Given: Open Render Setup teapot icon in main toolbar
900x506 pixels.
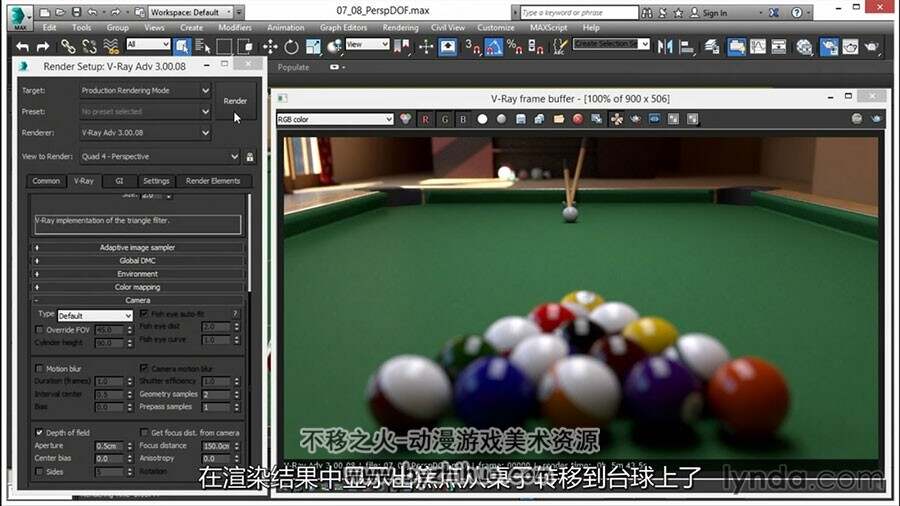Looking at the screenshot, I should [829, 46].
